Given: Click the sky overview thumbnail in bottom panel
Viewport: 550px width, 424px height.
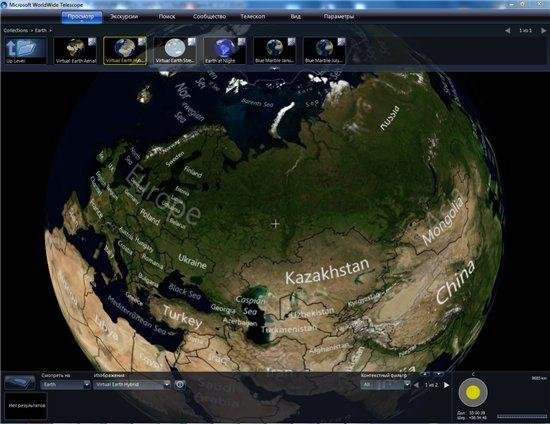Looking at the screenshot, I should pyautogui.click(x=20, y=383).
